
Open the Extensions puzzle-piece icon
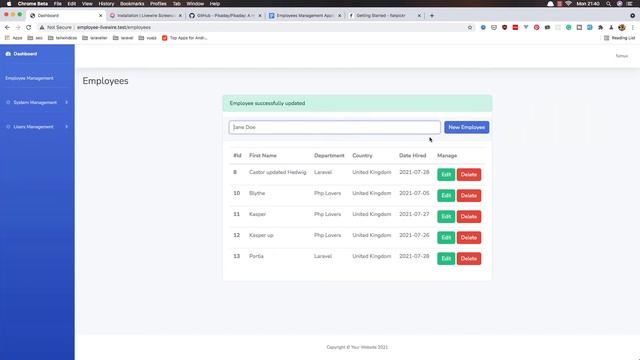600,27
